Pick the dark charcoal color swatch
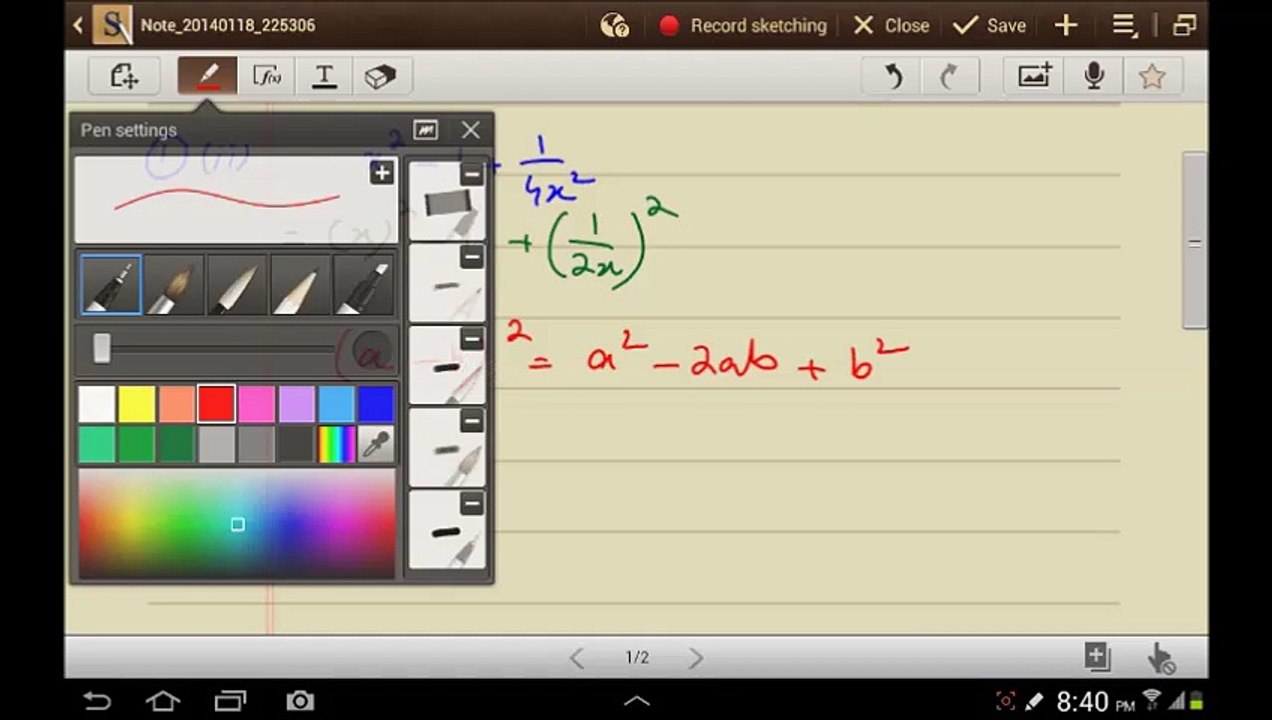Screen dimensions: 1272x720 (296, 444)
